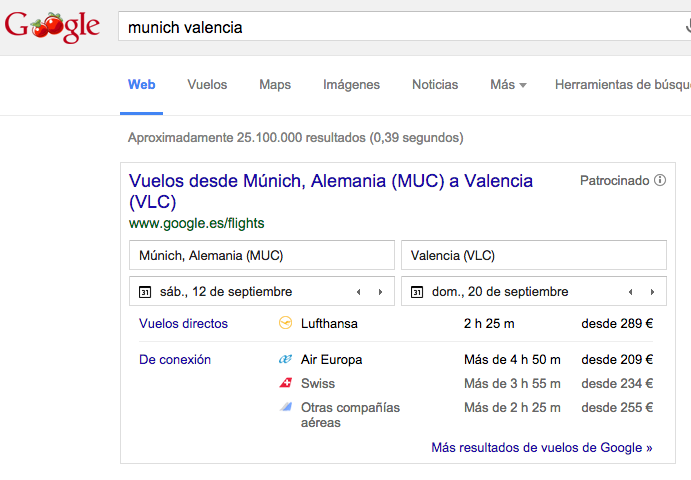The height and width of the screenshot is (480, 691).
Task: Click the desde 289 € price
Action: tap(617, 324)
